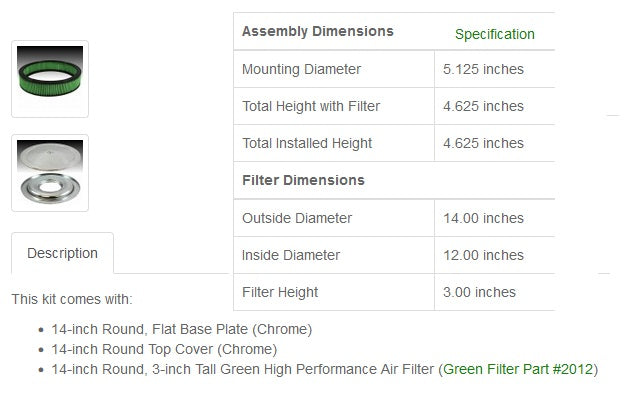Select the Outside Diameter row label
The image size is (634, 411).
(x=297, y=218)
